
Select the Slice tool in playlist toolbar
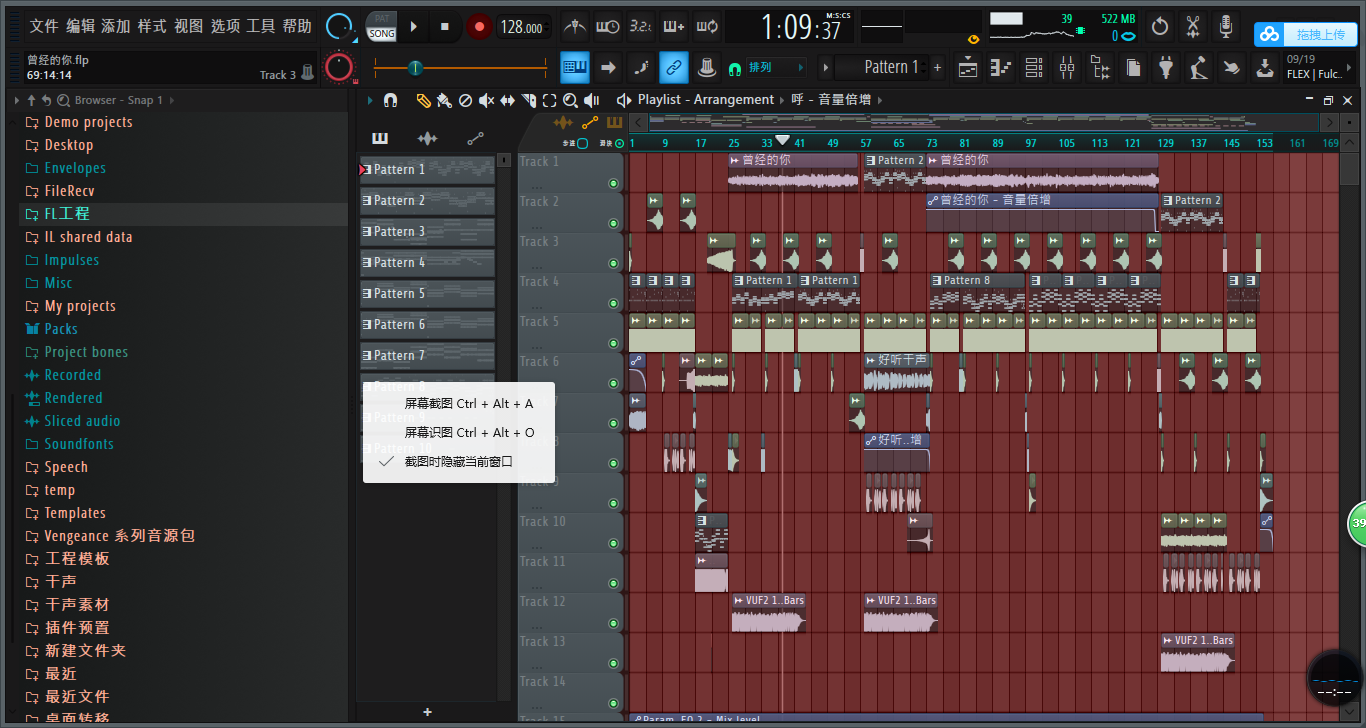tap(528, 100)
